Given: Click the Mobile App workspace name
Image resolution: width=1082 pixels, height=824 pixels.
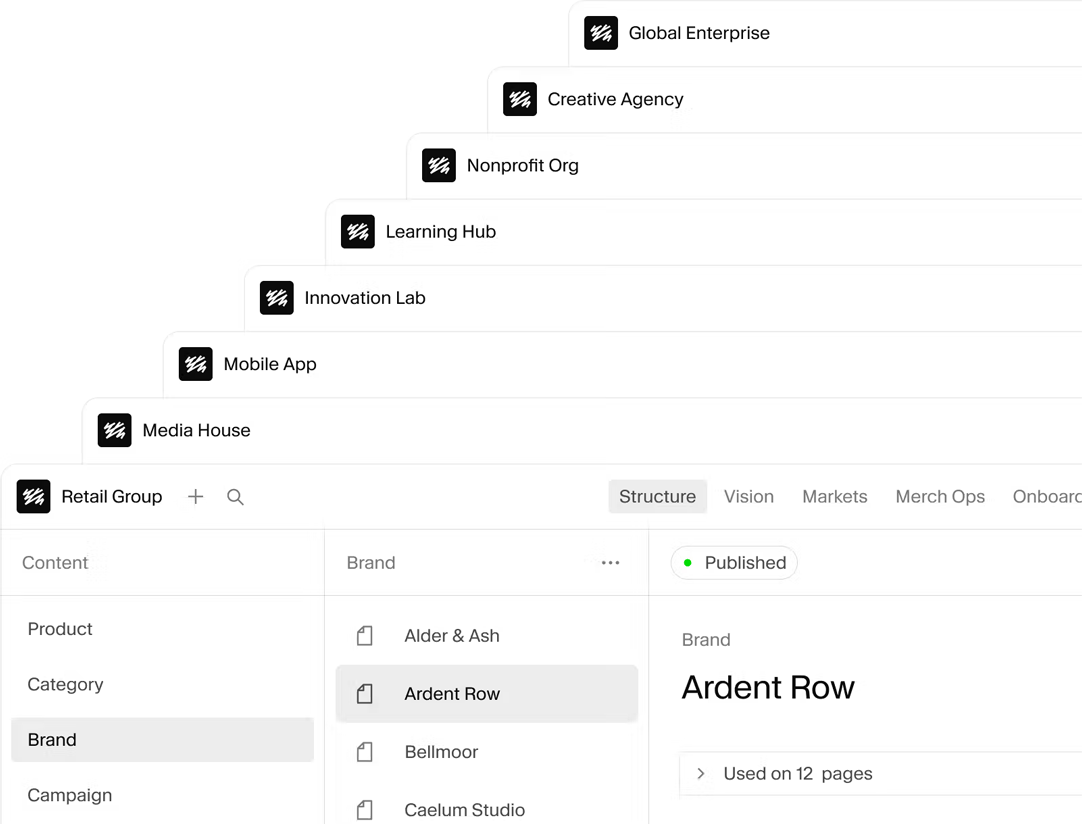Looking at the screenshot, I should [x=270, y=364].
